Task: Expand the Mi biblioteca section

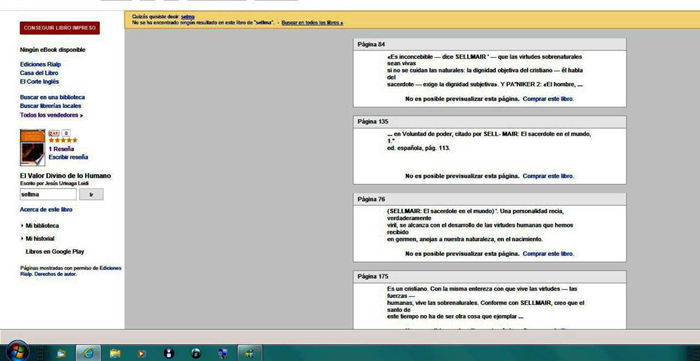Action: pos(40,226)
